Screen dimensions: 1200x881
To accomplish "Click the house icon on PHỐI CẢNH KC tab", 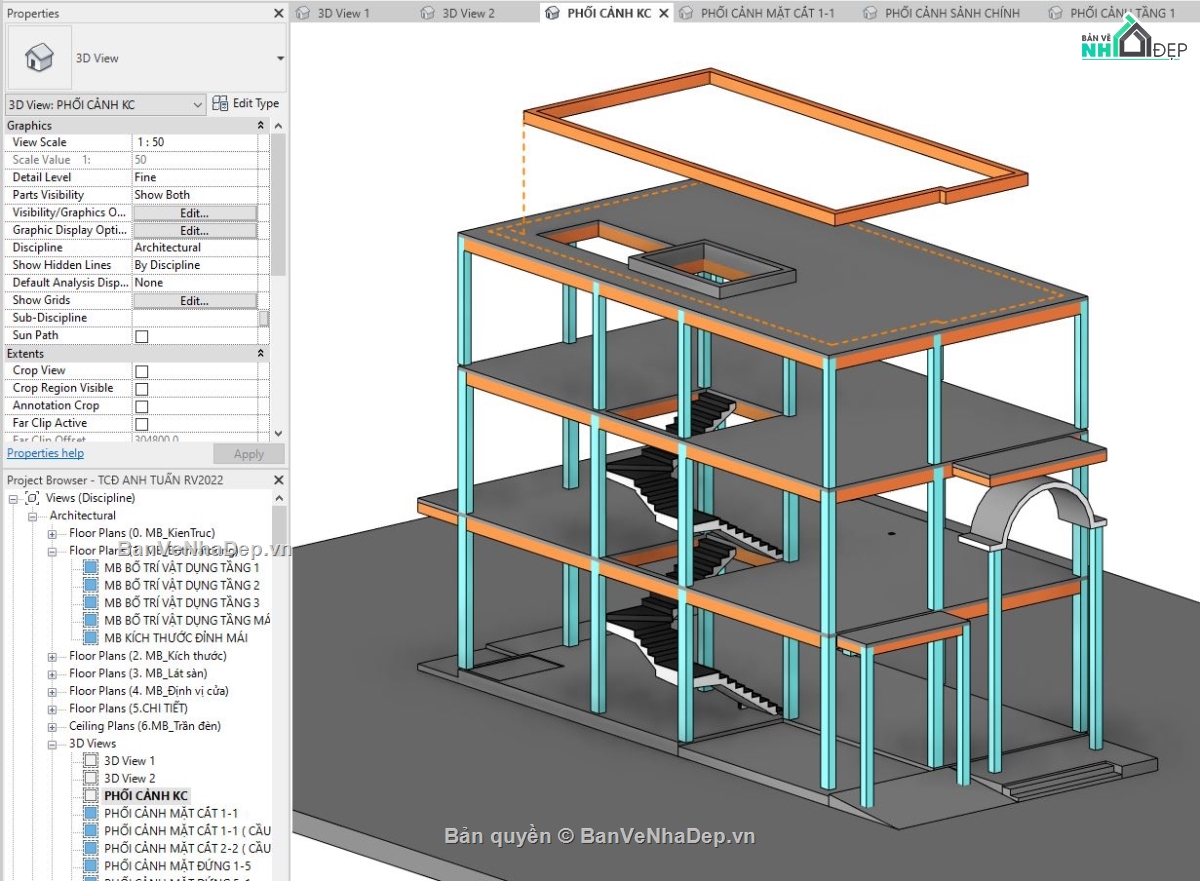I will 551,13.
